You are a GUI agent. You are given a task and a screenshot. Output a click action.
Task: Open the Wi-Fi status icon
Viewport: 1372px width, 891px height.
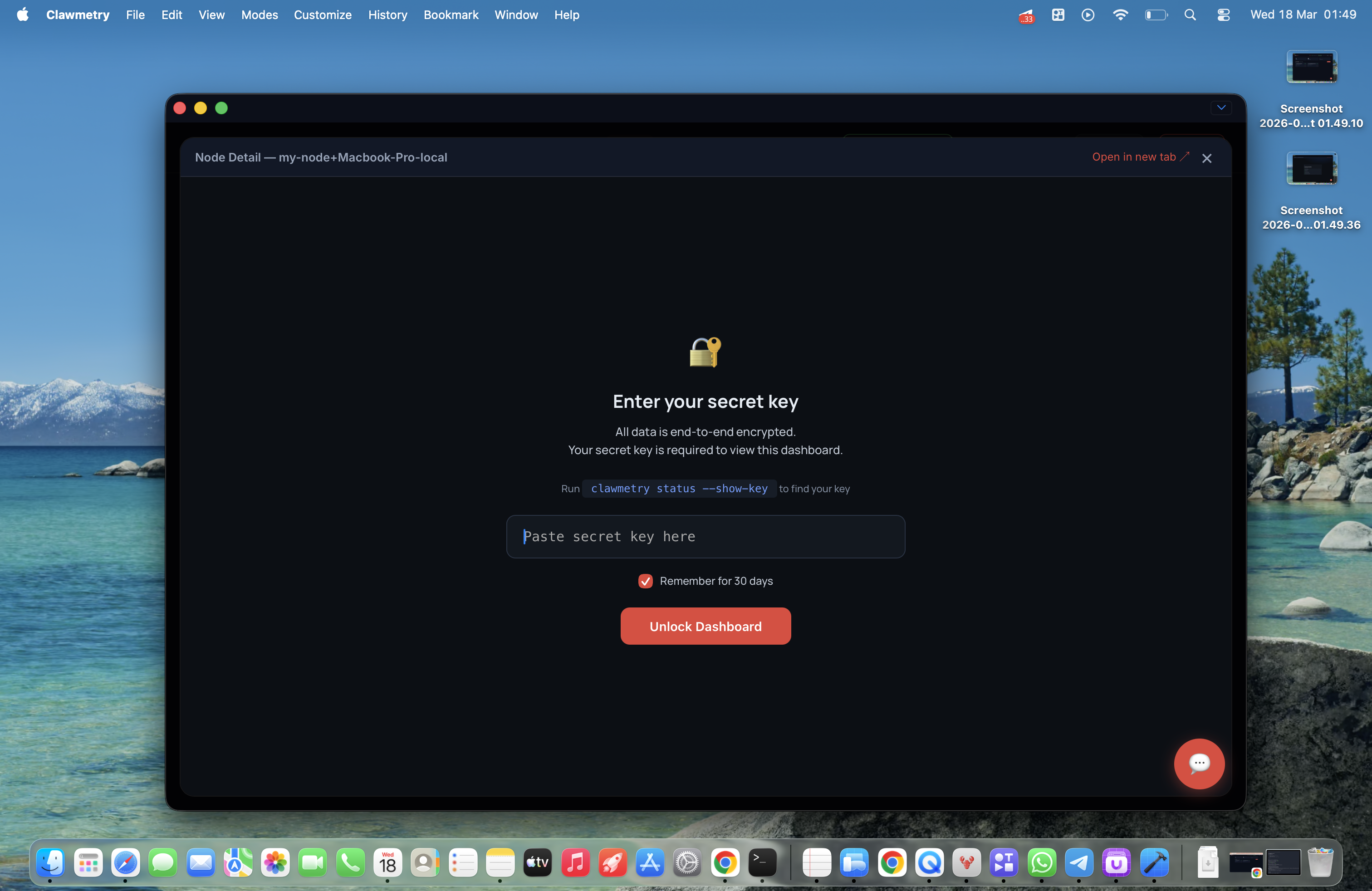(1119, 15)
